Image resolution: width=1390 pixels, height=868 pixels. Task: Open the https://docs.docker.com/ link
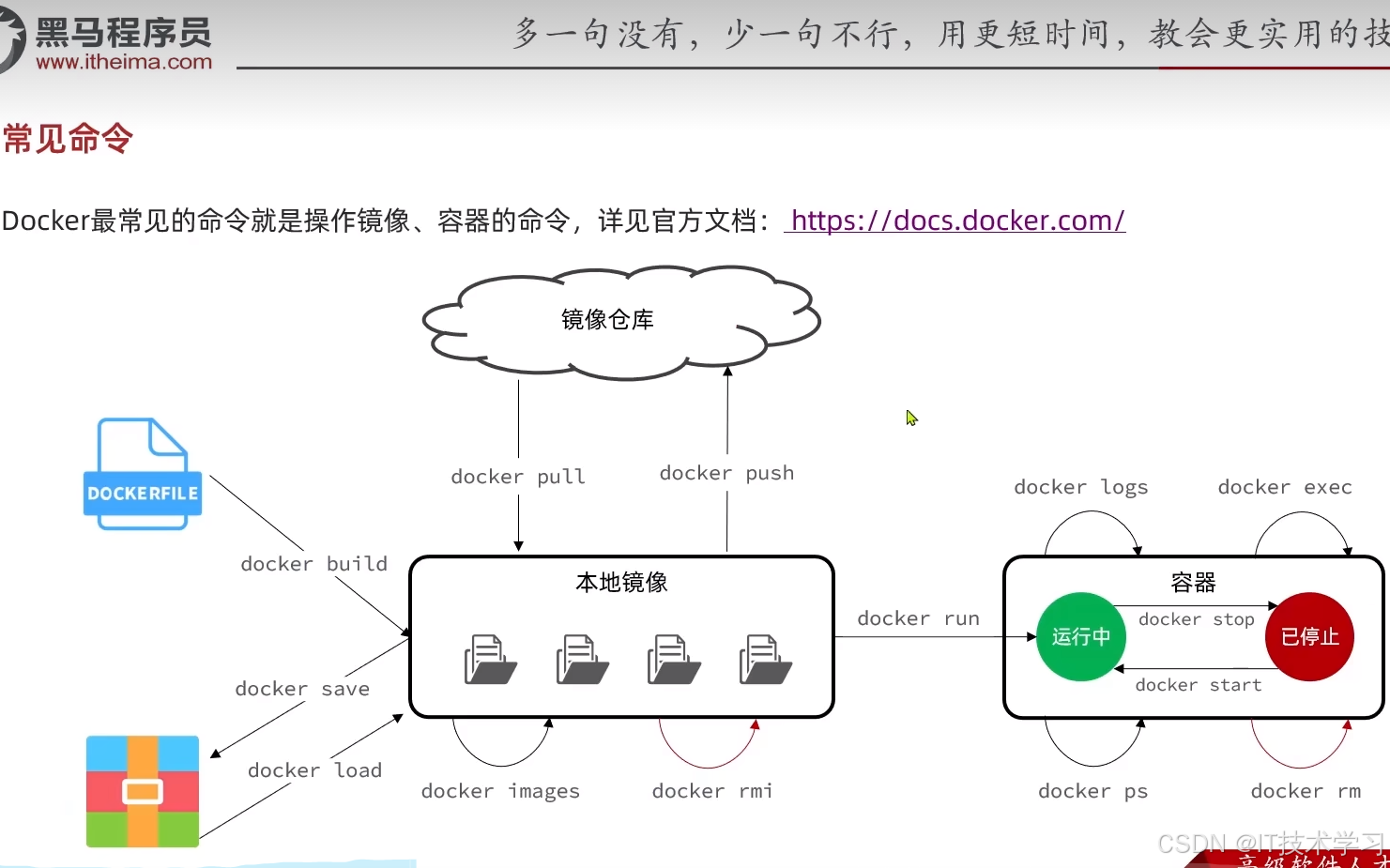tap(955, 221)
